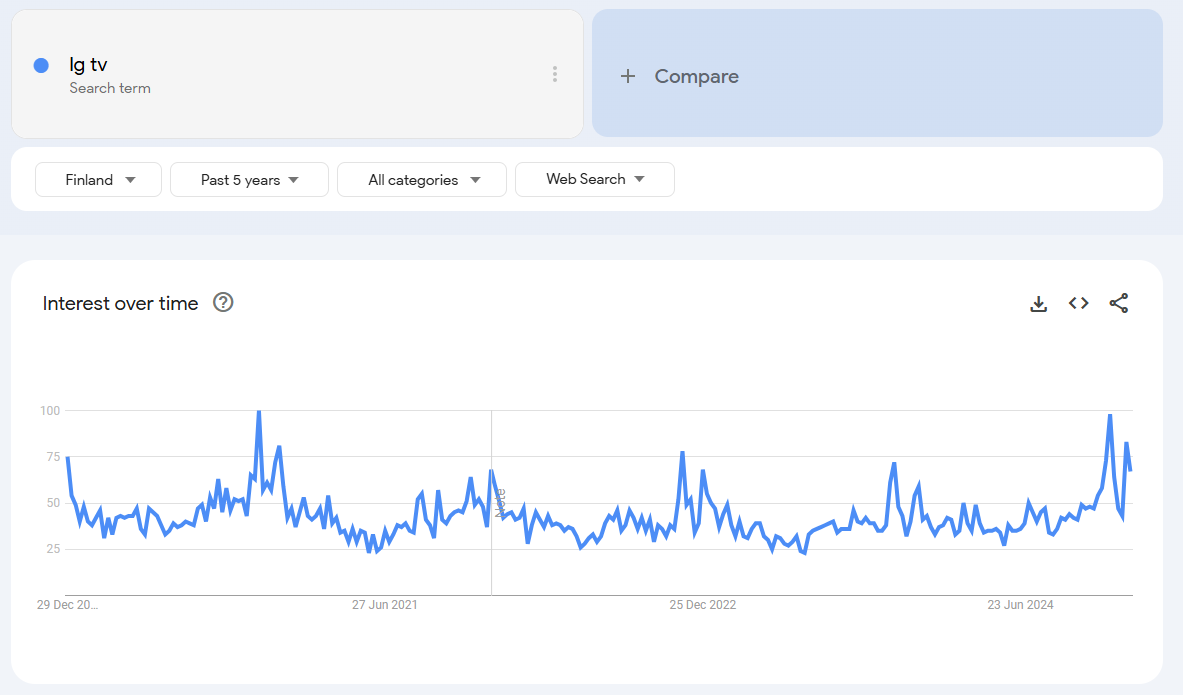Click the 23 Jun 2024 axis label
The image size is (1183, 695).
[1020, 605]
